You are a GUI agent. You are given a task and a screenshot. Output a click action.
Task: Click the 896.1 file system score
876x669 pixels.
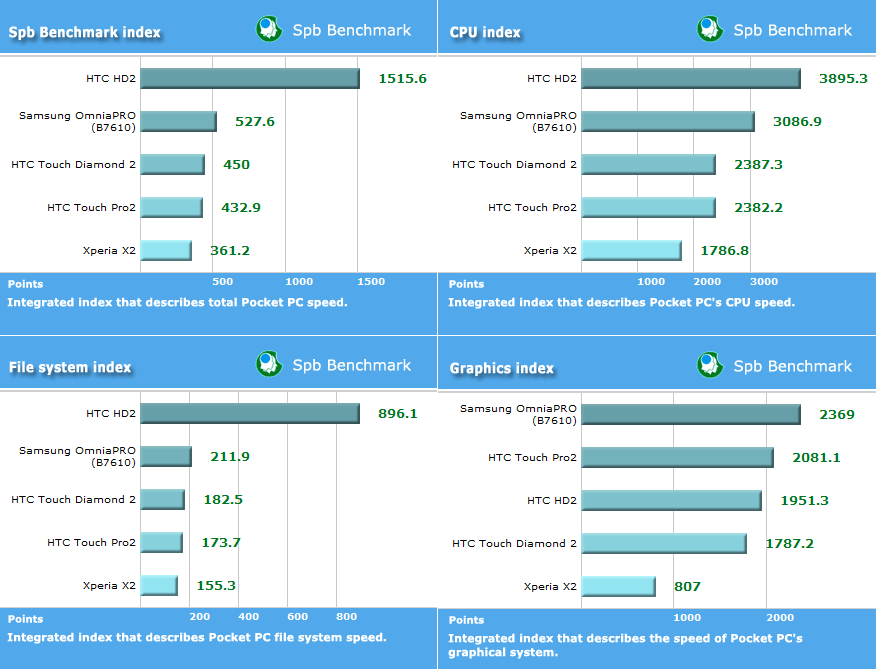click(x=398, y=414)
